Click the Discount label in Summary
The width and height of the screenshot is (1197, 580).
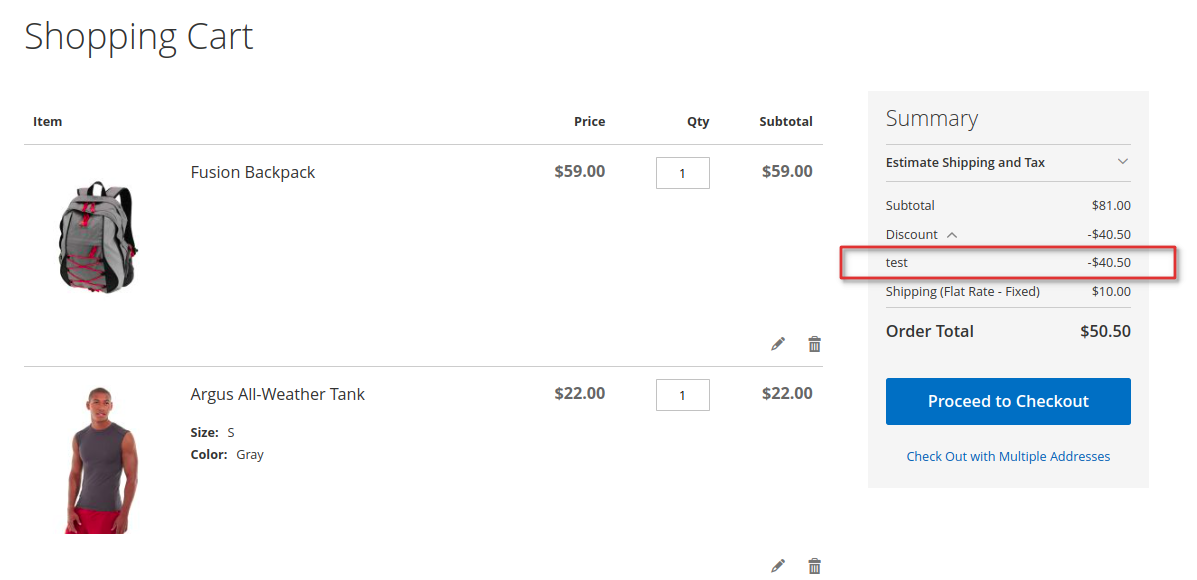coord(911,234)
